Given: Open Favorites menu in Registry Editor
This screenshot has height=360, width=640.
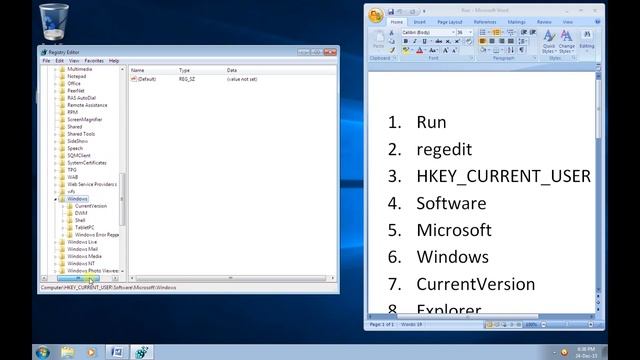Looking at the screenshot, I should [x=94, y=61].
